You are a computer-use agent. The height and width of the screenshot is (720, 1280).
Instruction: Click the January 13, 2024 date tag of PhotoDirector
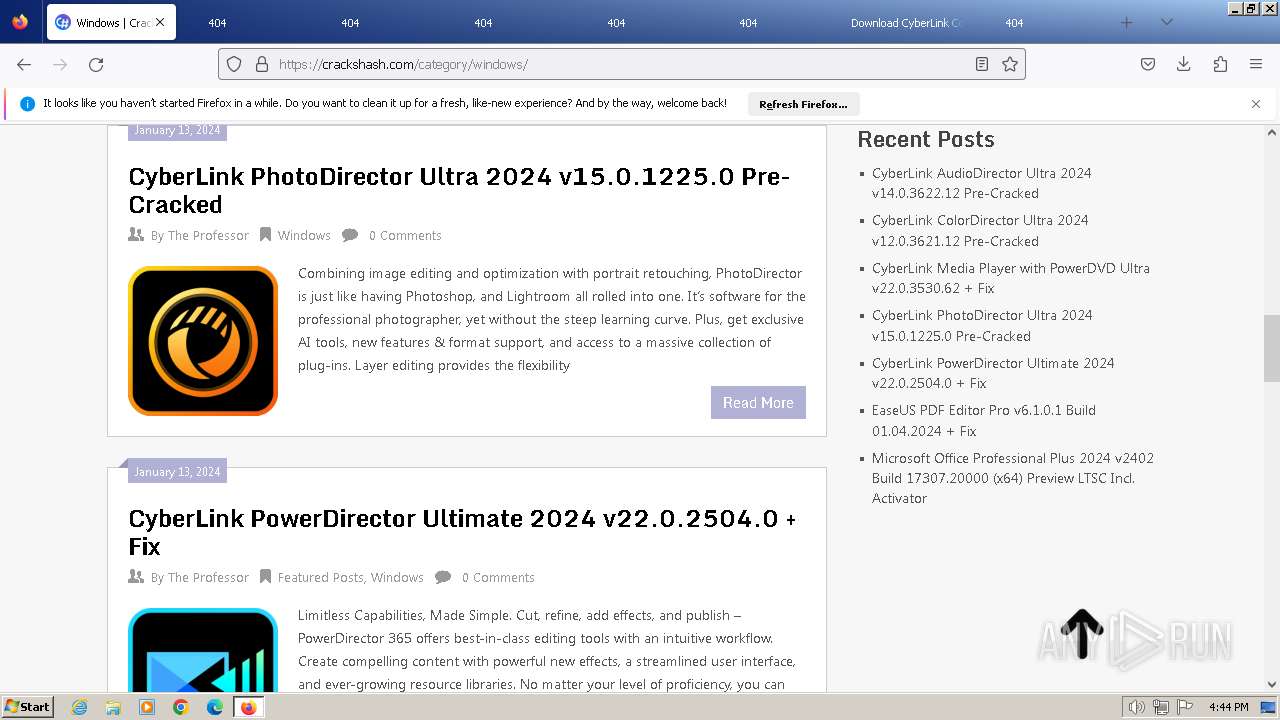tap(177, 130)
